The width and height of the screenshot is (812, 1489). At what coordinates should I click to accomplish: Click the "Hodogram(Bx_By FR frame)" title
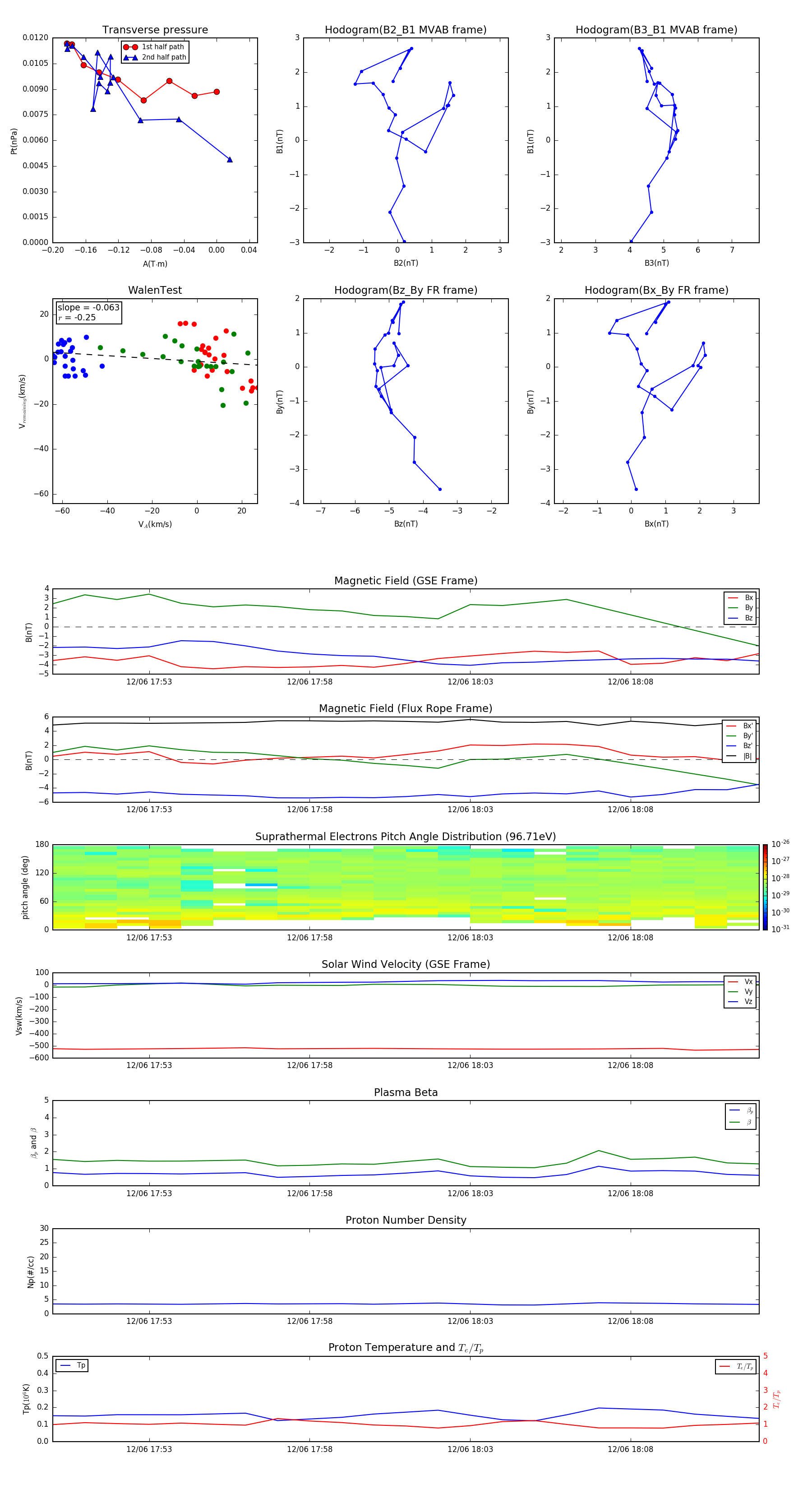656,290
